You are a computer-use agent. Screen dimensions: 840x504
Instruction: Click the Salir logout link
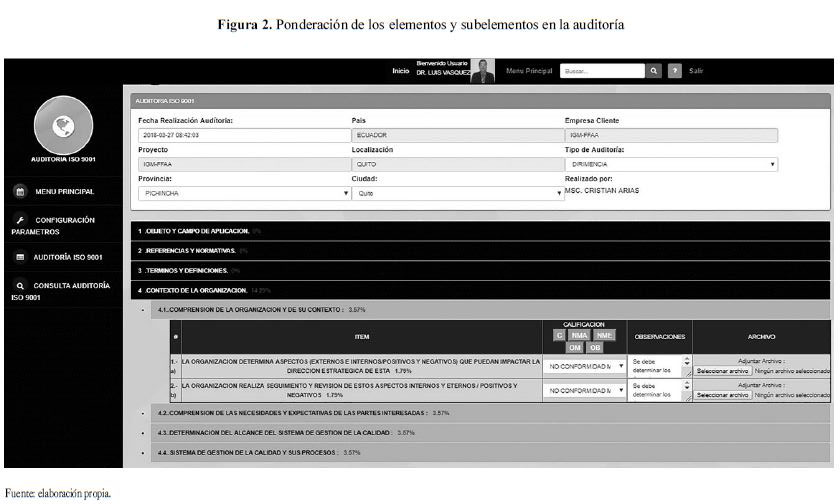point(696,71)
